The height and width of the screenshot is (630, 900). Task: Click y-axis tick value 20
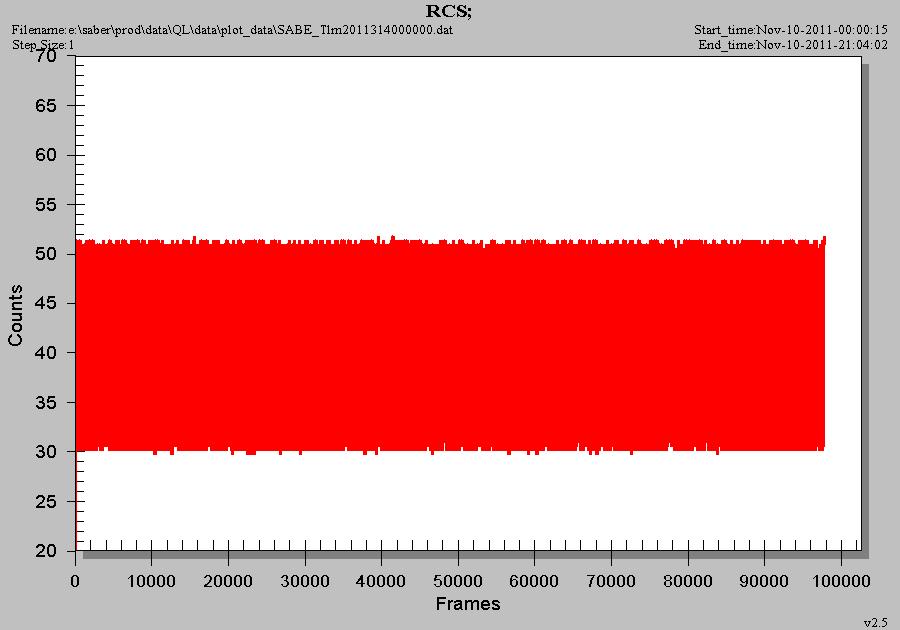click(46, 551)
